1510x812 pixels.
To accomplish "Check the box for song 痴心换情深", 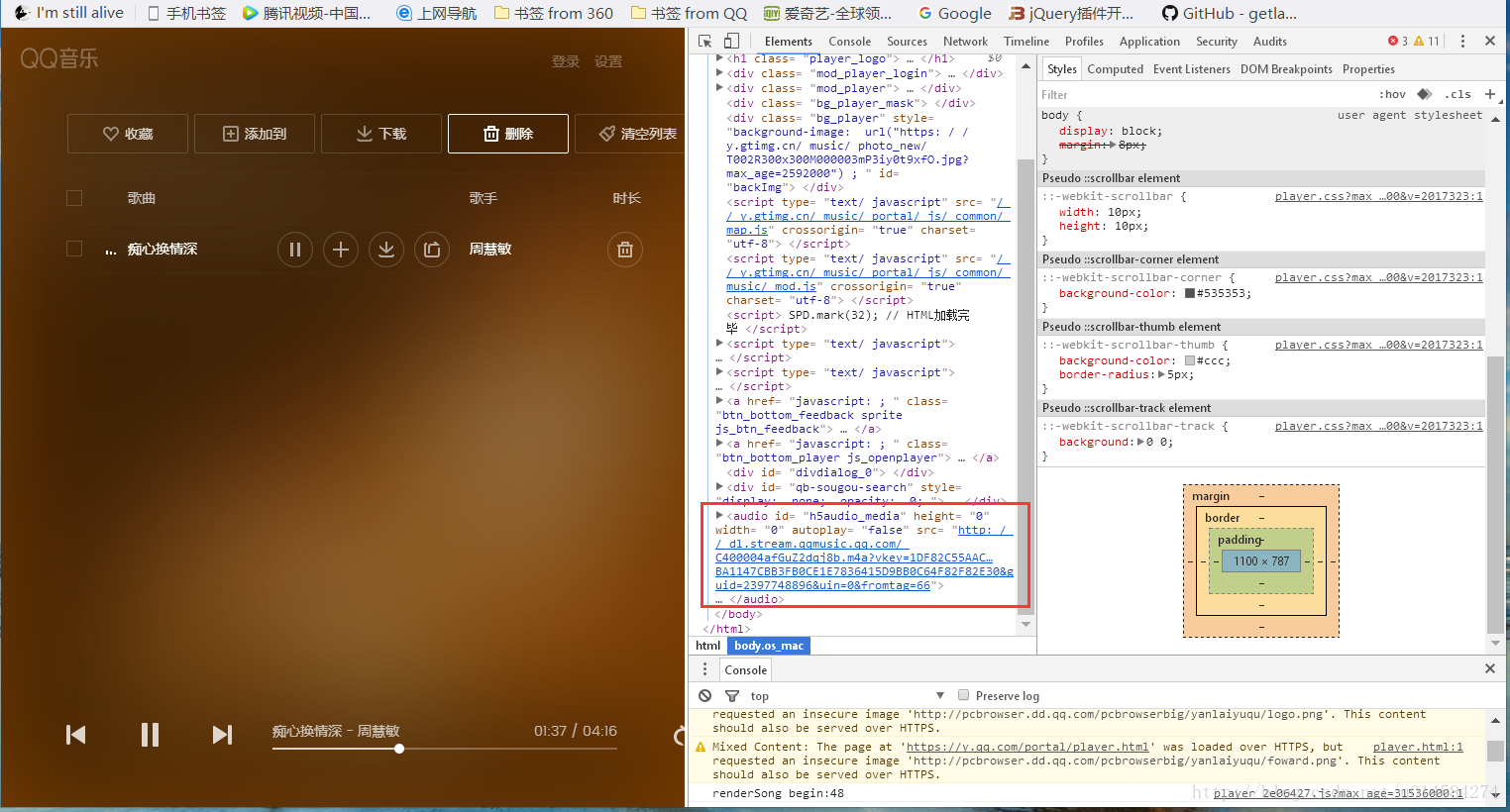I will coord(74,249).
